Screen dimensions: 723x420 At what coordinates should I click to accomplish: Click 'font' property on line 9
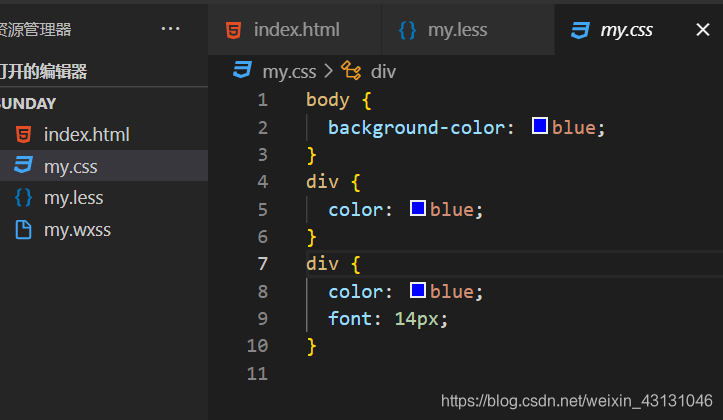[350, 319]
